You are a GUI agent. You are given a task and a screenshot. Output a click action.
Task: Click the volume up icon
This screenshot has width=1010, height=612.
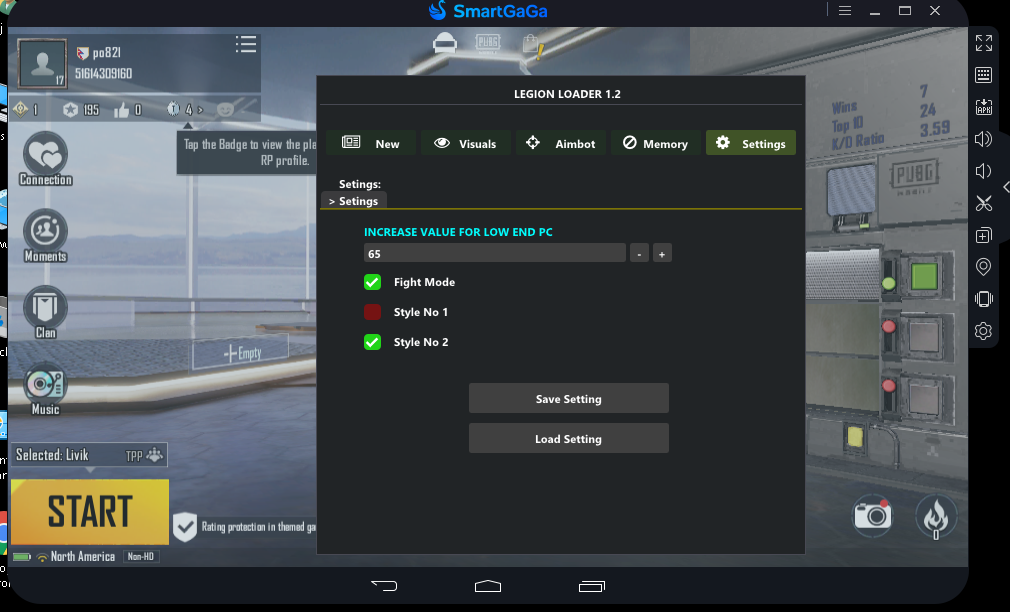[983, 139]
